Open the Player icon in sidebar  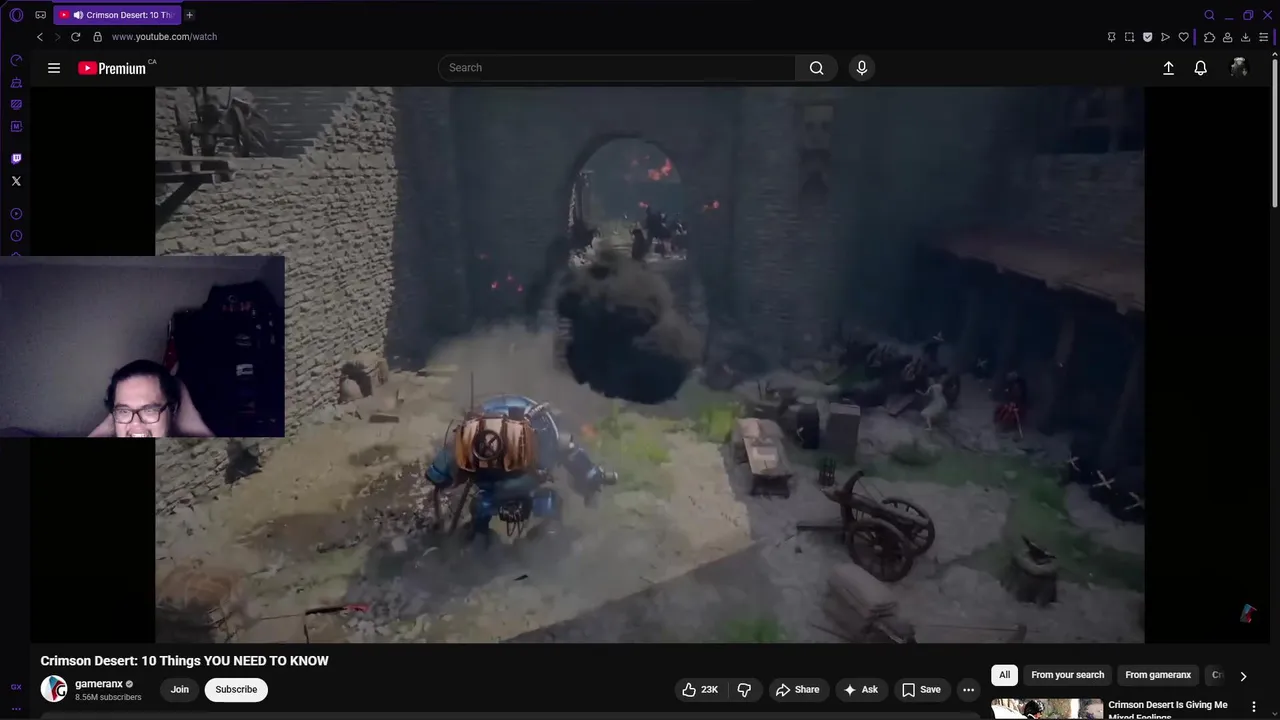coord(16,214)
